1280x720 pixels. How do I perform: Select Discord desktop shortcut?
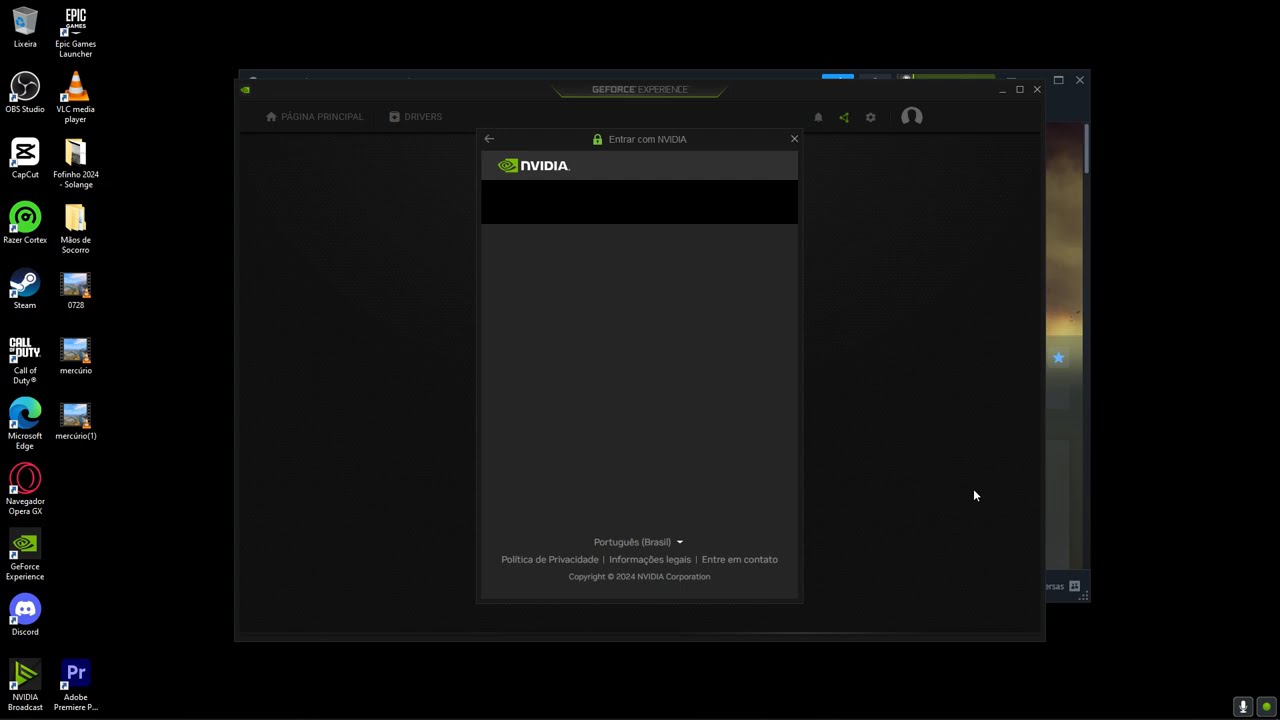coord(25,615)
